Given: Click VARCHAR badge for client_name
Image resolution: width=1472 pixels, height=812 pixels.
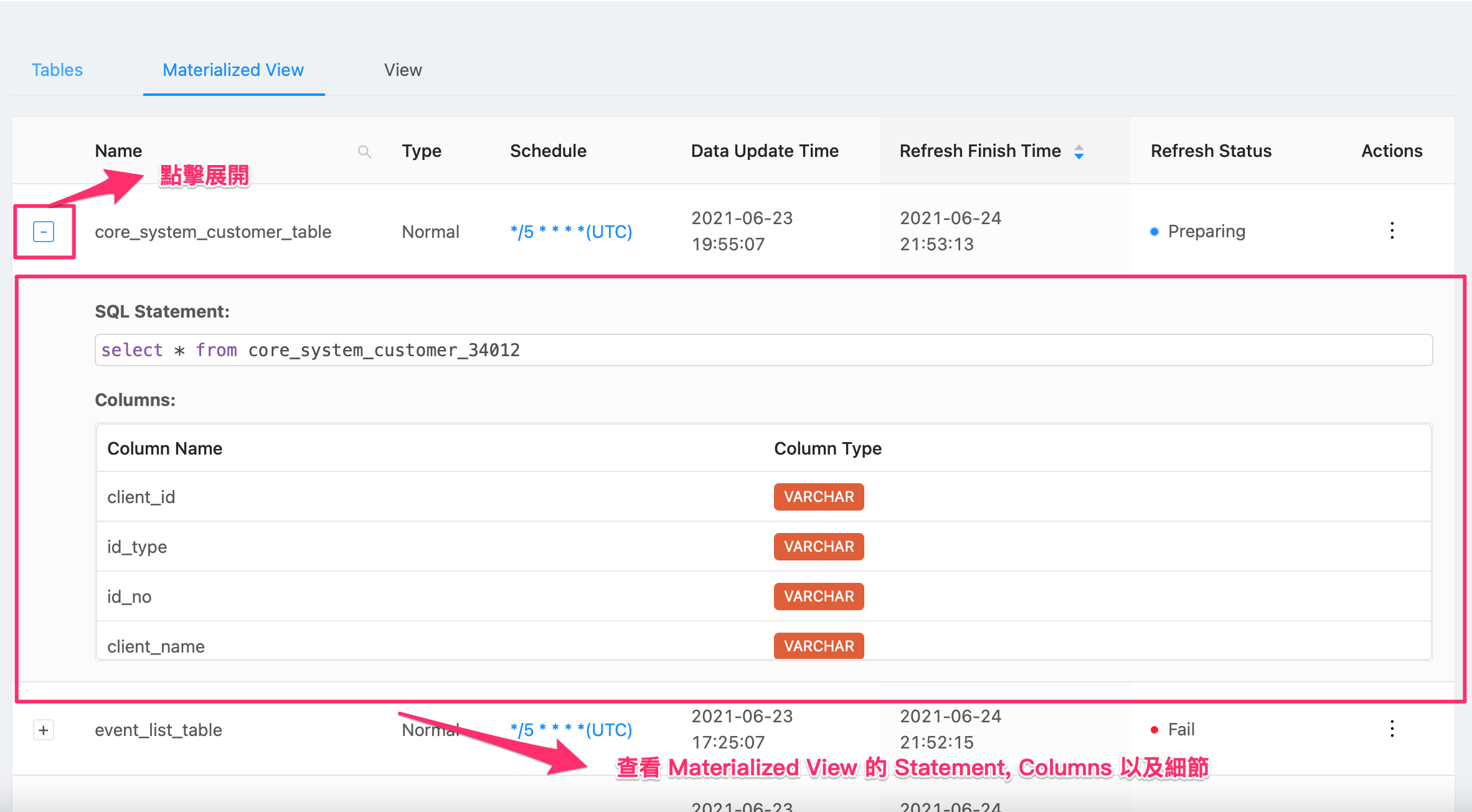Looking at the screenshot, I should (x=819, y=646).
